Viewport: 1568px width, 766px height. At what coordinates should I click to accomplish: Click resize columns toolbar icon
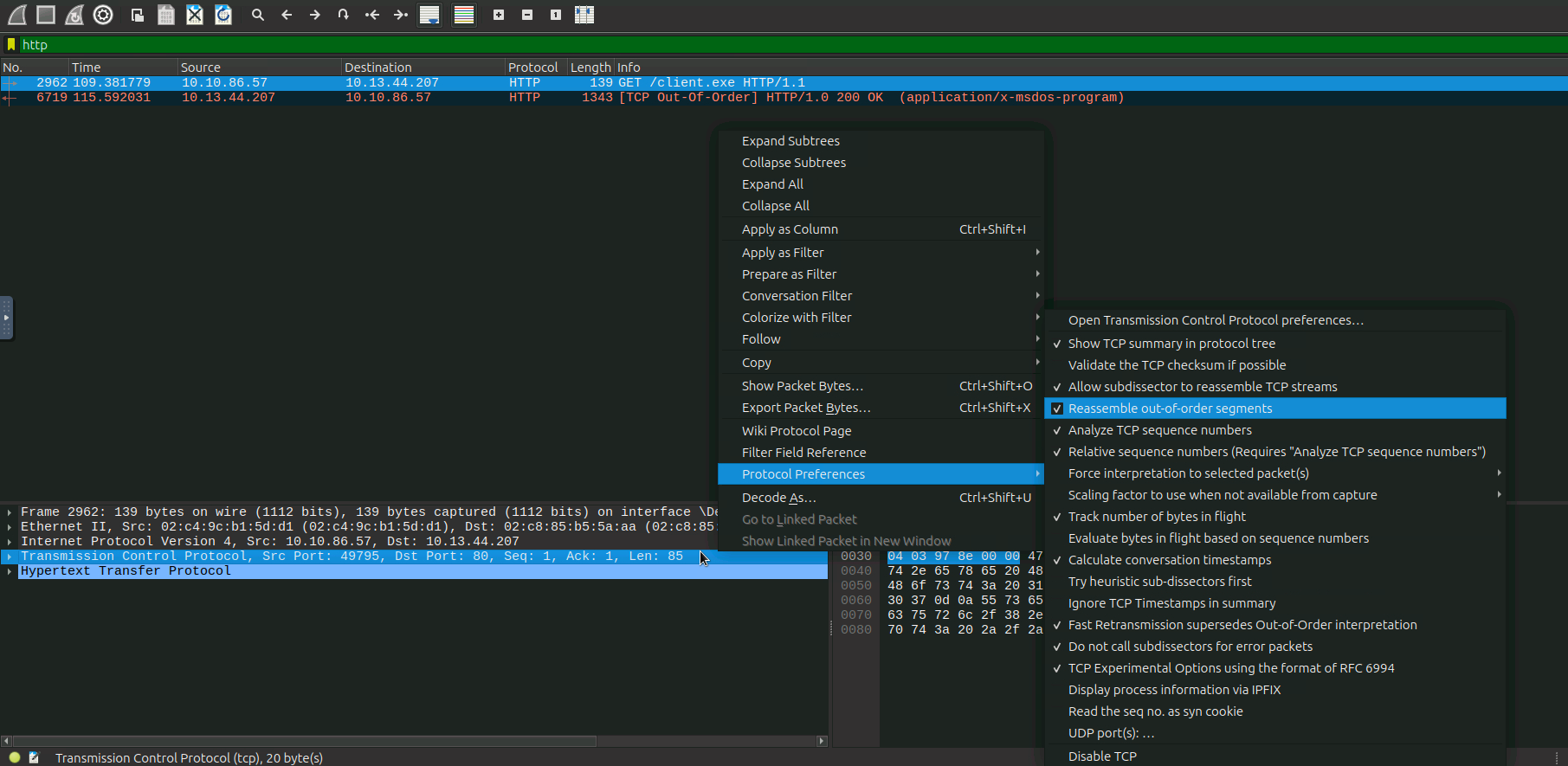[x=584, y=15]
